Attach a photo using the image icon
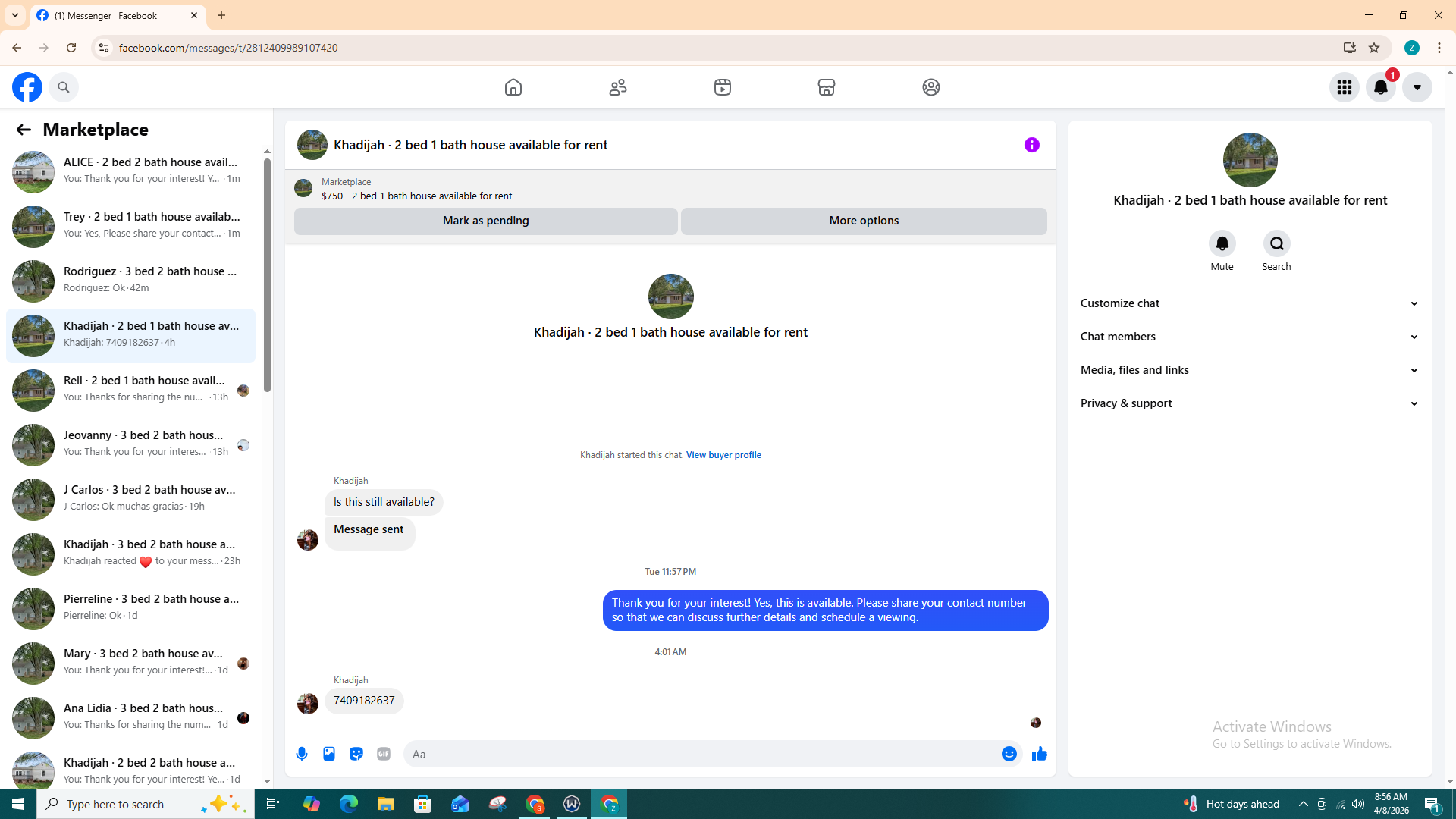Viewport: 1456px width, 819px height. [x=329, y=754]
